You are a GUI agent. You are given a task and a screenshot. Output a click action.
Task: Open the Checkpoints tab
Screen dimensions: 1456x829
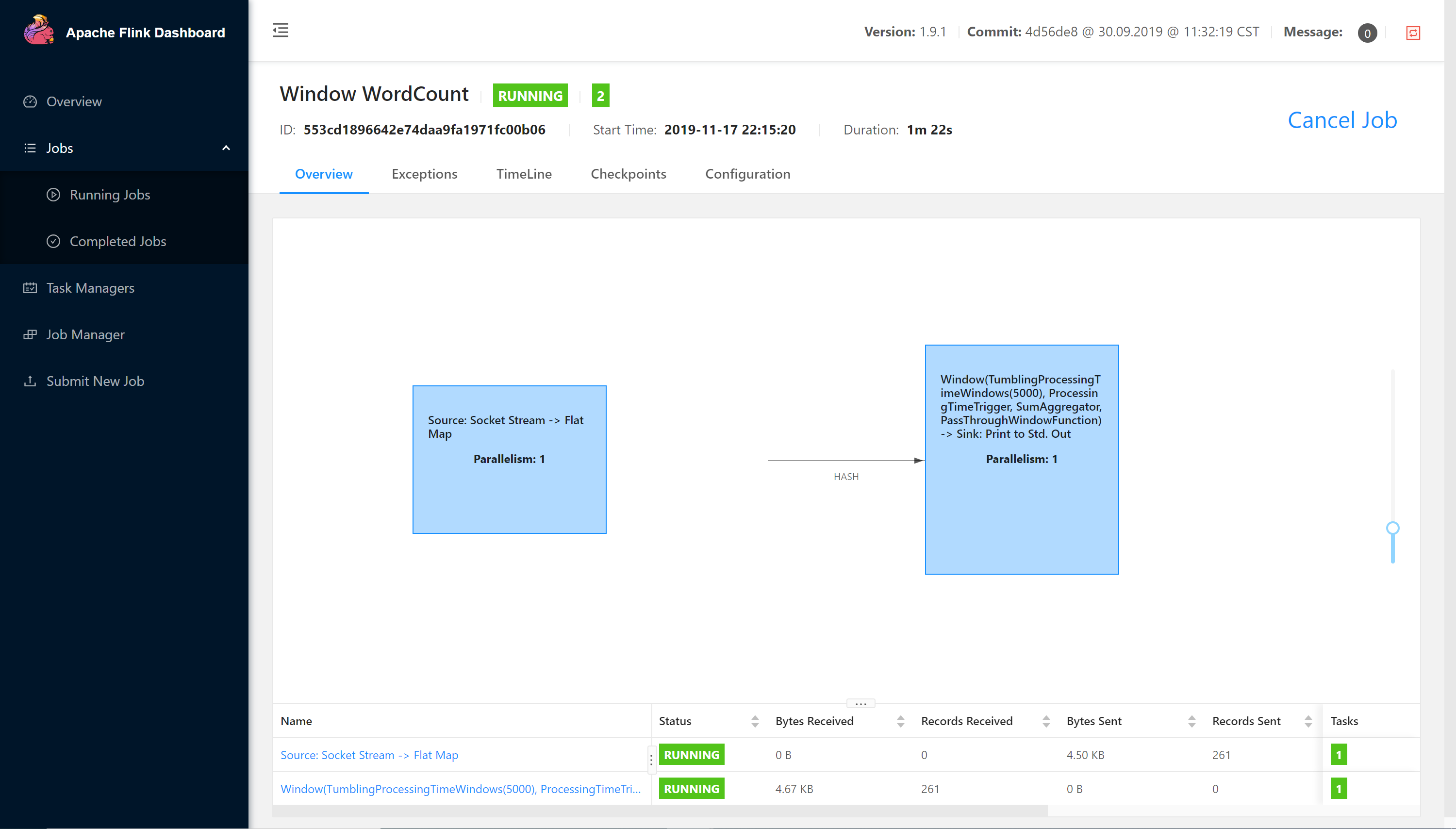pos(628,174)
